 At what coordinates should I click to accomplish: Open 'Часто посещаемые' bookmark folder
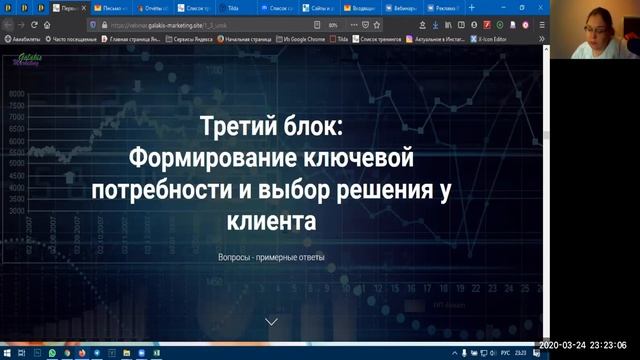(x=71, y=39)
